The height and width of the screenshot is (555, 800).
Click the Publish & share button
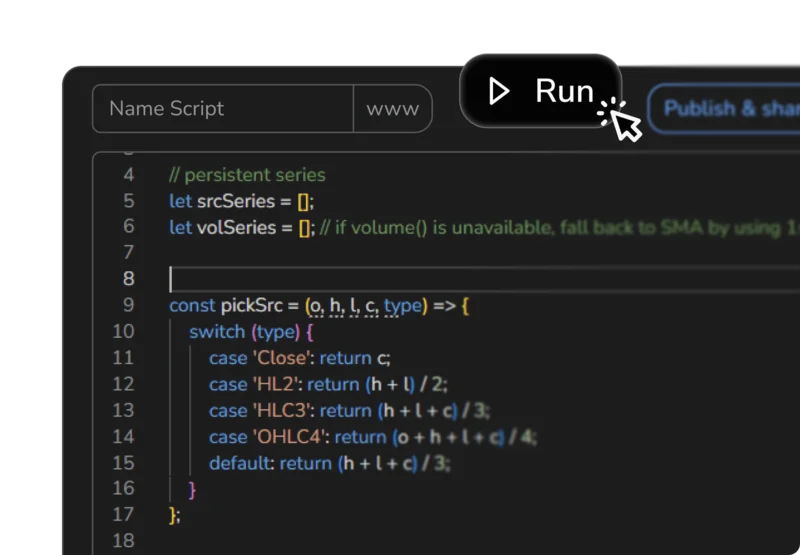724,109
